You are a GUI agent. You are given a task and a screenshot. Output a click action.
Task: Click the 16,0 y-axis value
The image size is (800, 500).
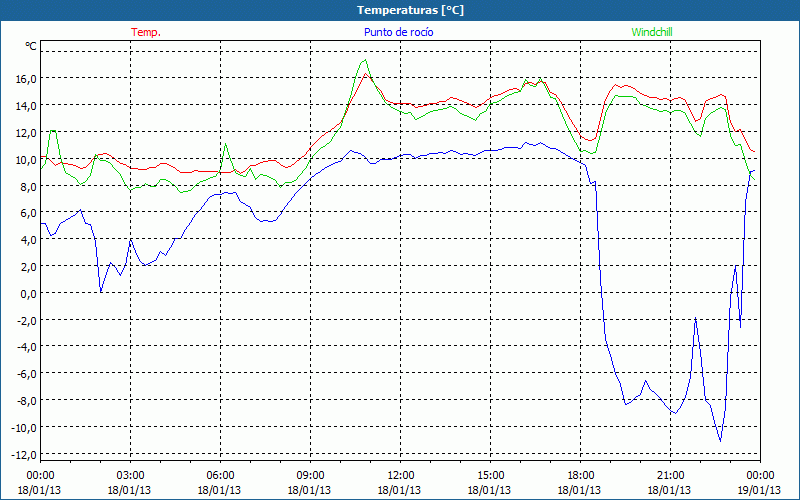[26, 79]
